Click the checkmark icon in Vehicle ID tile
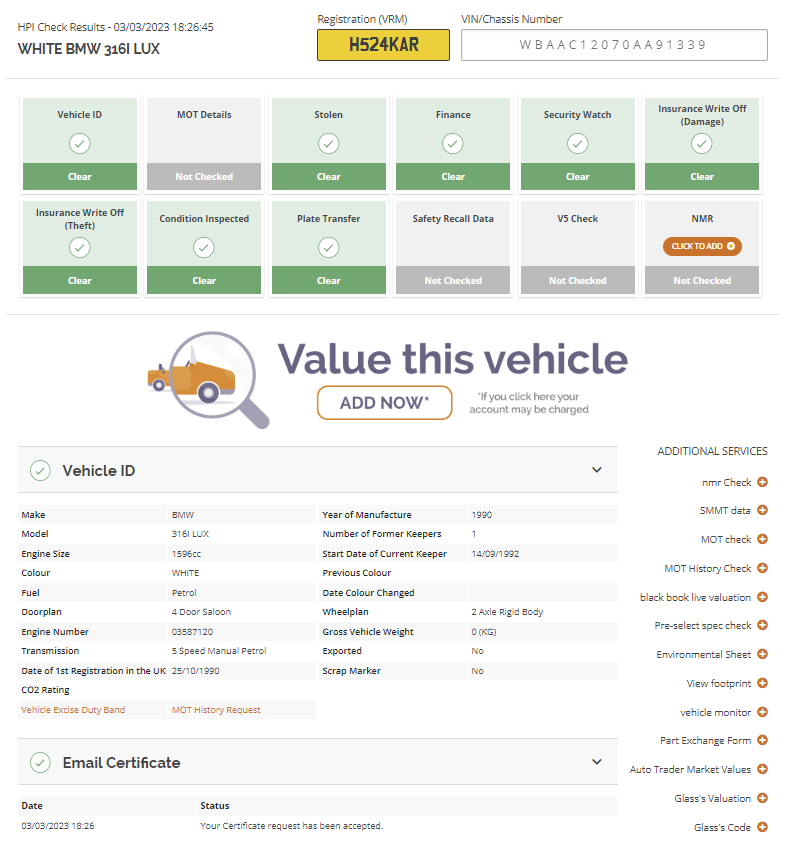 pos(79,143)
